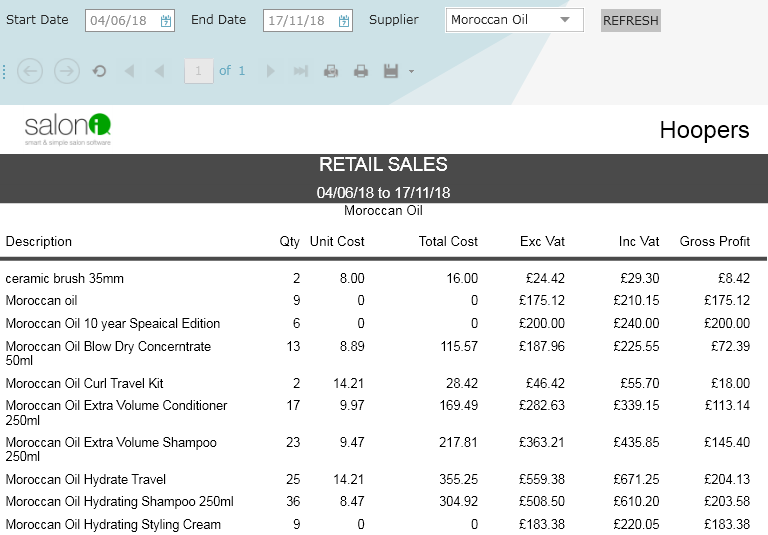Viewport: 768px width, 535px height.
Task: Click the £113.14 gross profit value
Action: tap(727, 406)
